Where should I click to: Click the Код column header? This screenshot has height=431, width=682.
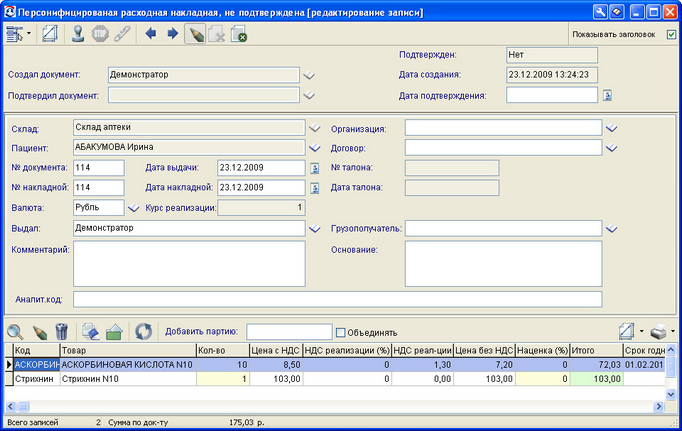point(36,351)
